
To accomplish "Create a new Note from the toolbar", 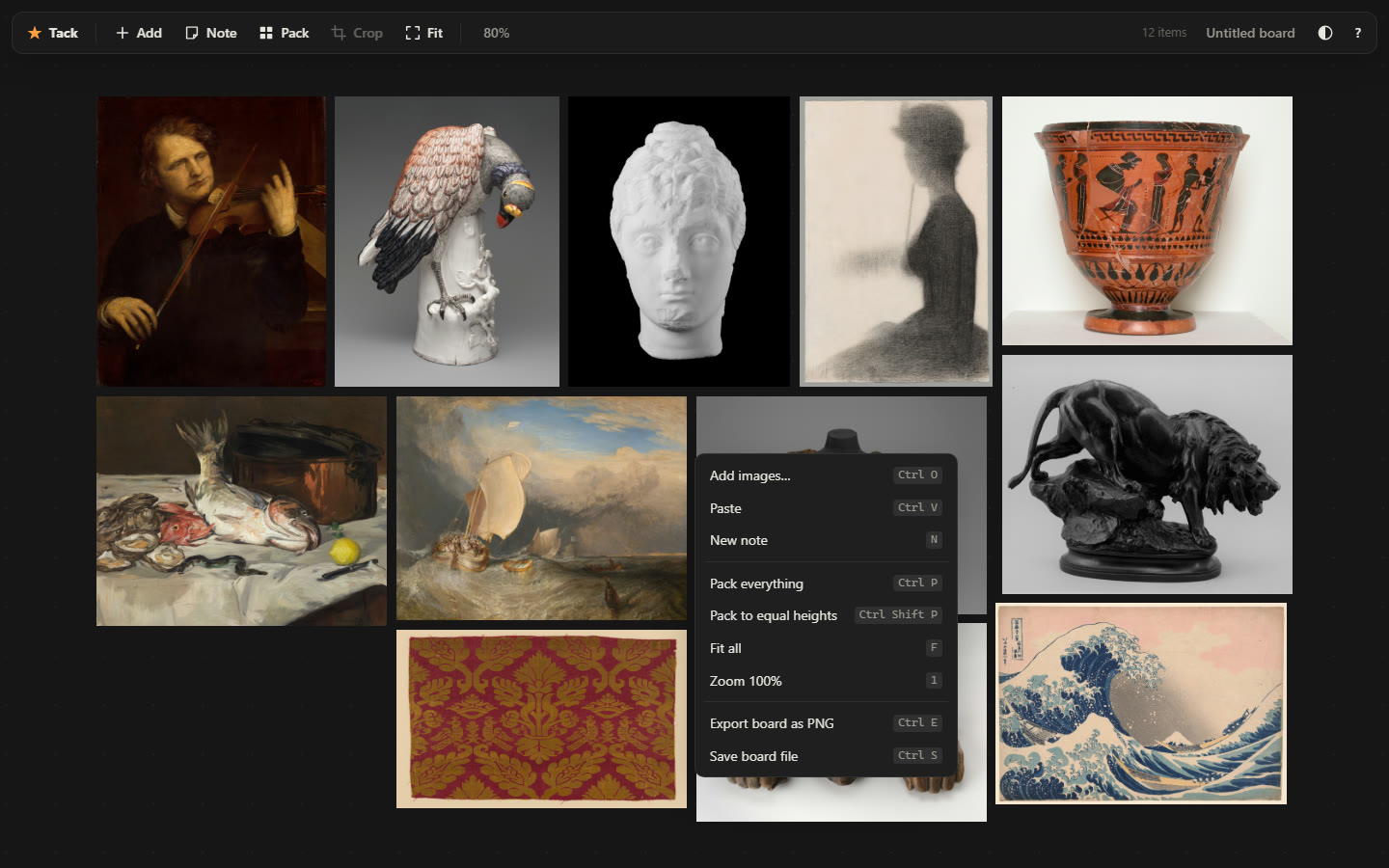I will [x=211, y=33].
